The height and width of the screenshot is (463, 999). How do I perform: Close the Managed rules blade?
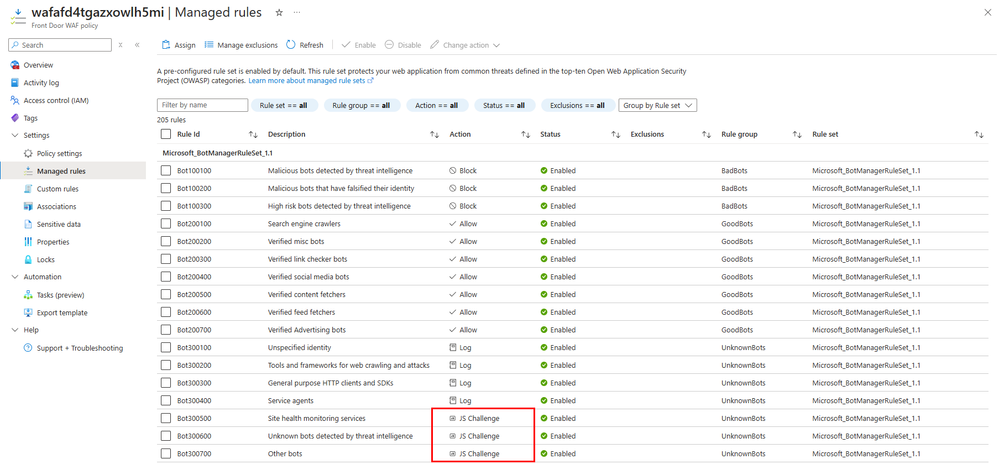click(988, 13)
